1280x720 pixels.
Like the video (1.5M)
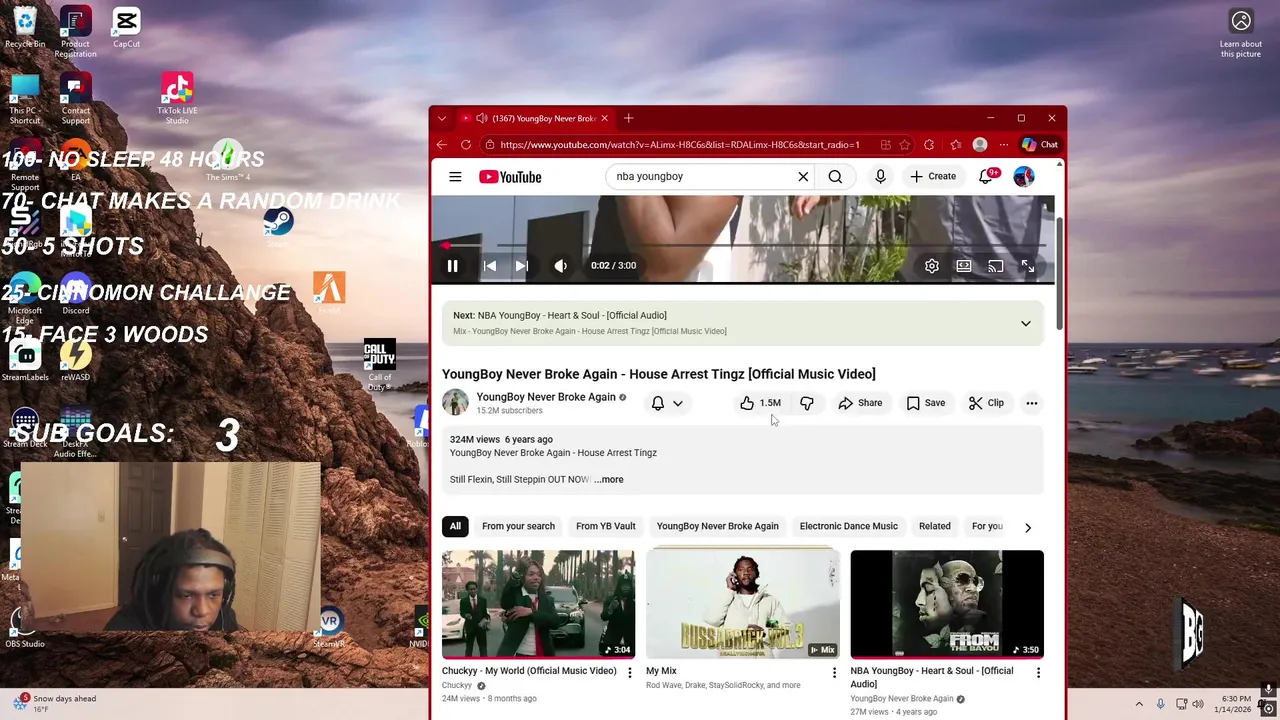760,403
